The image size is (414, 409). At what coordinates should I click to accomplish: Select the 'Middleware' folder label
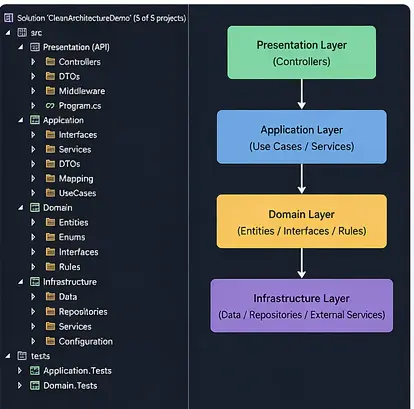(x=82, y=91)
